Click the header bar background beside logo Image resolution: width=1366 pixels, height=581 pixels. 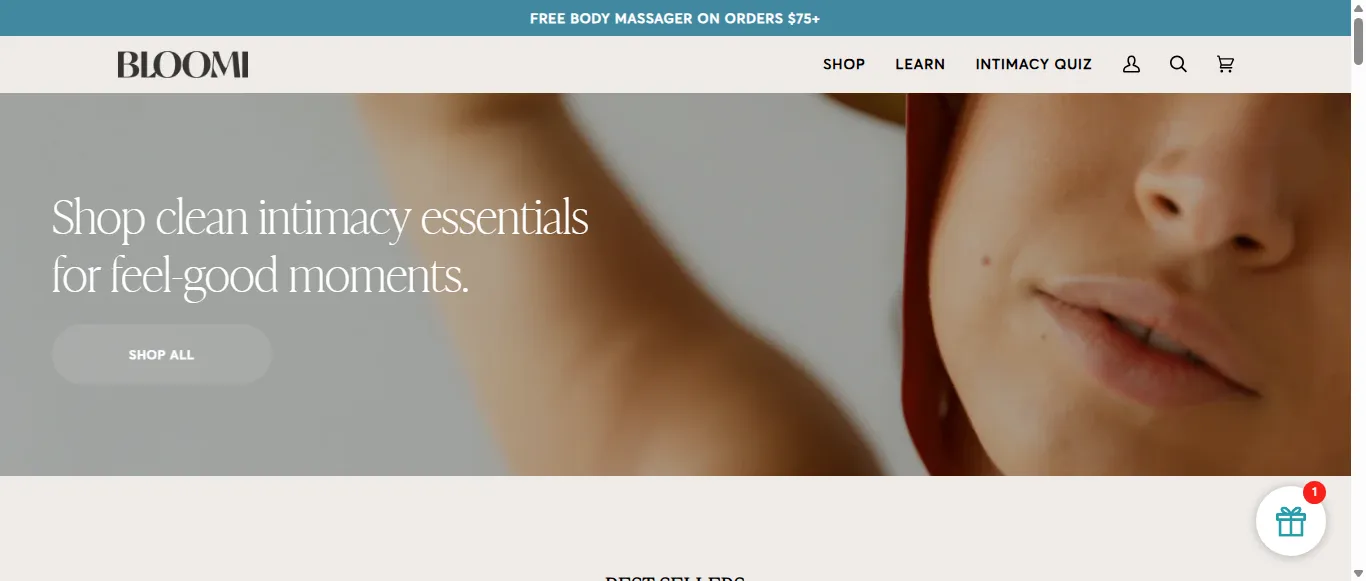click(x=530, y=64)
